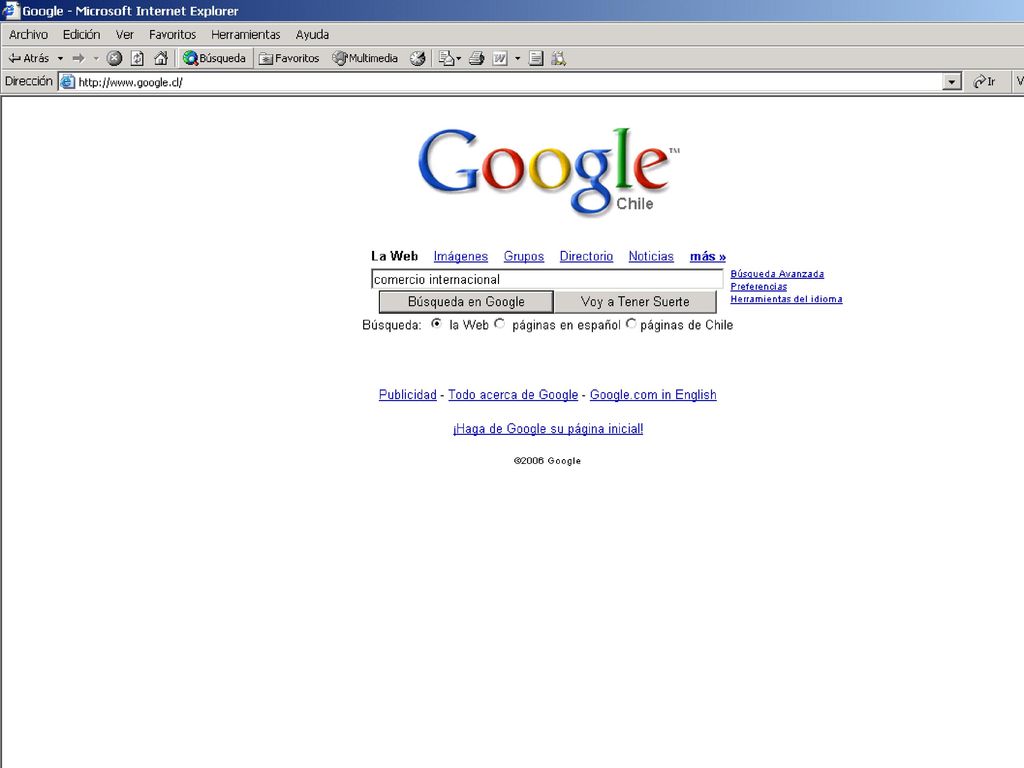Click the Atrás back arrow button

(28, 58)
